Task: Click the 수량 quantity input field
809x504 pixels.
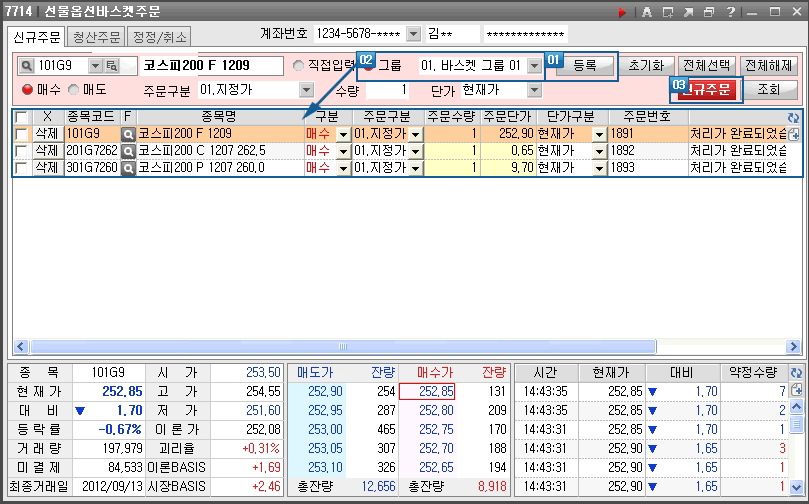Action: (388, 90)
